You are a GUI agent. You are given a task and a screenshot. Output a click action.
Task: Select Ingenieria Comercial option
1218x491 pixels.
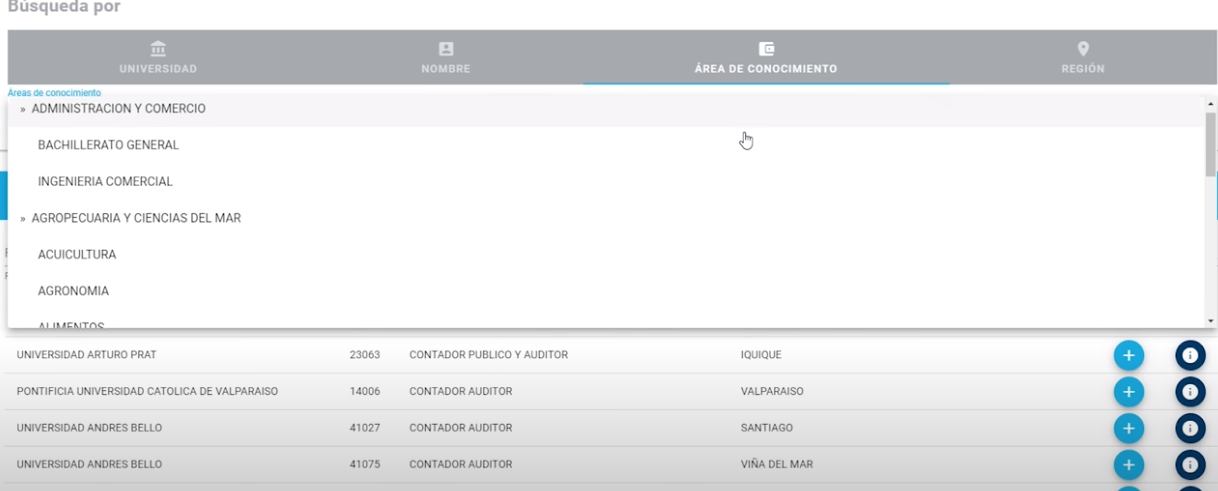tap(105, 182)
